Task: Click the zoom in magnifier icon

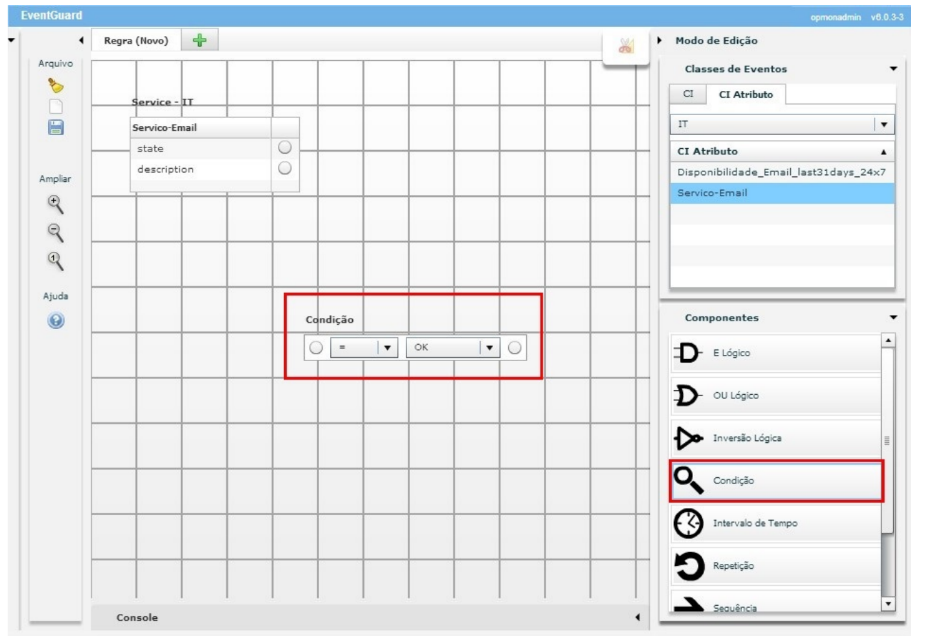Action: (56, 204)
